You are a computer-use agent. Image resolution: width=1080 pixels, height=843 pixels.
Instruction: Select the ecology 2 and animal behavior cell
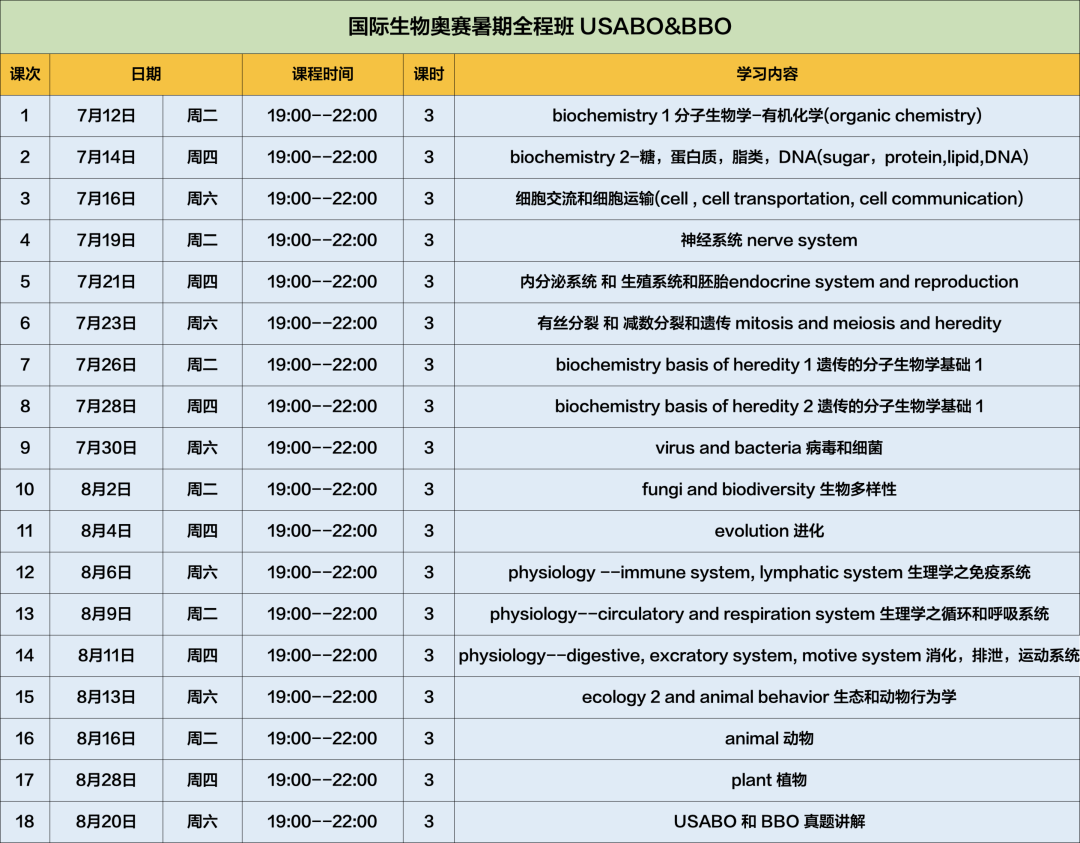767,697
